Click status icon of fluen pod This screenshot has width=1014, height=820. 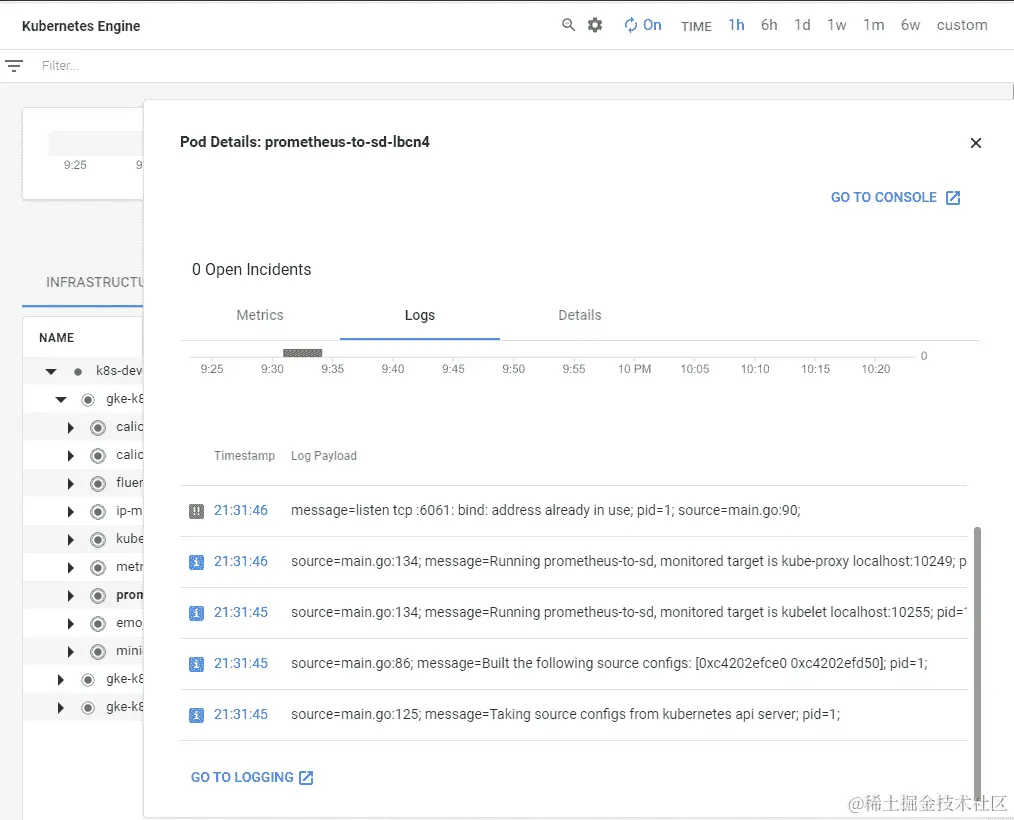pos(98,484)
